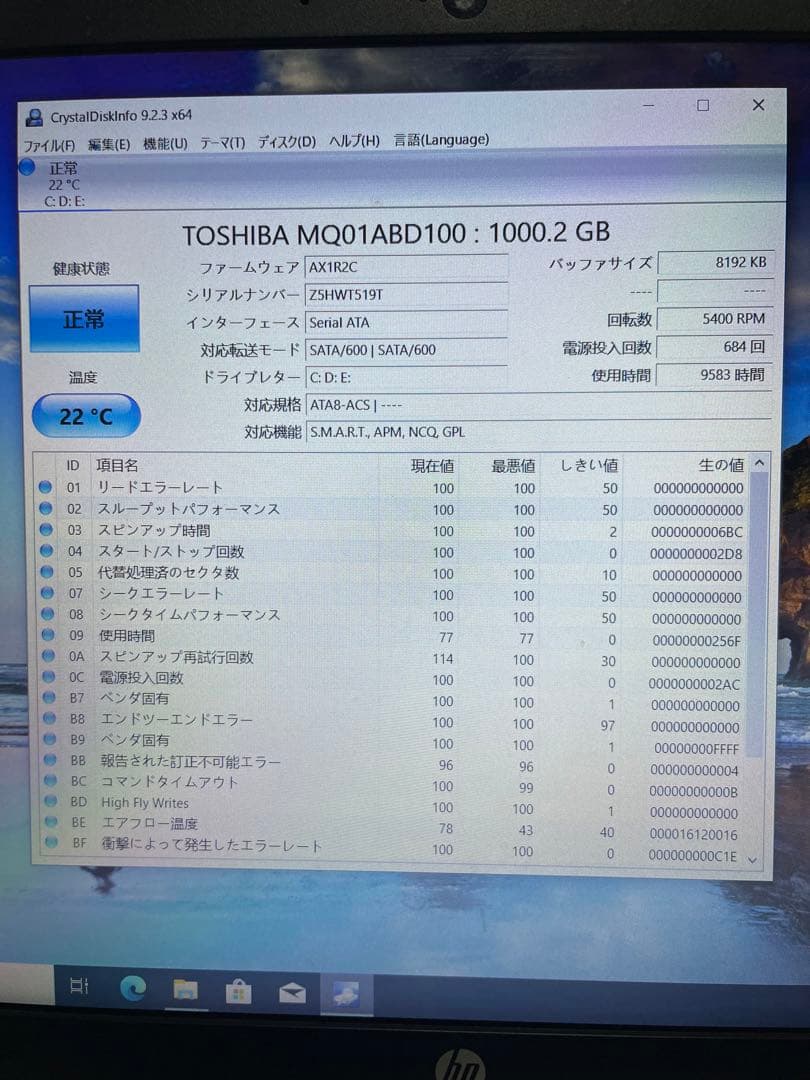Open the Mail app from the taskbar
Screen dimensions: 810x1080
pyautogui.click(x=291, y=992)
